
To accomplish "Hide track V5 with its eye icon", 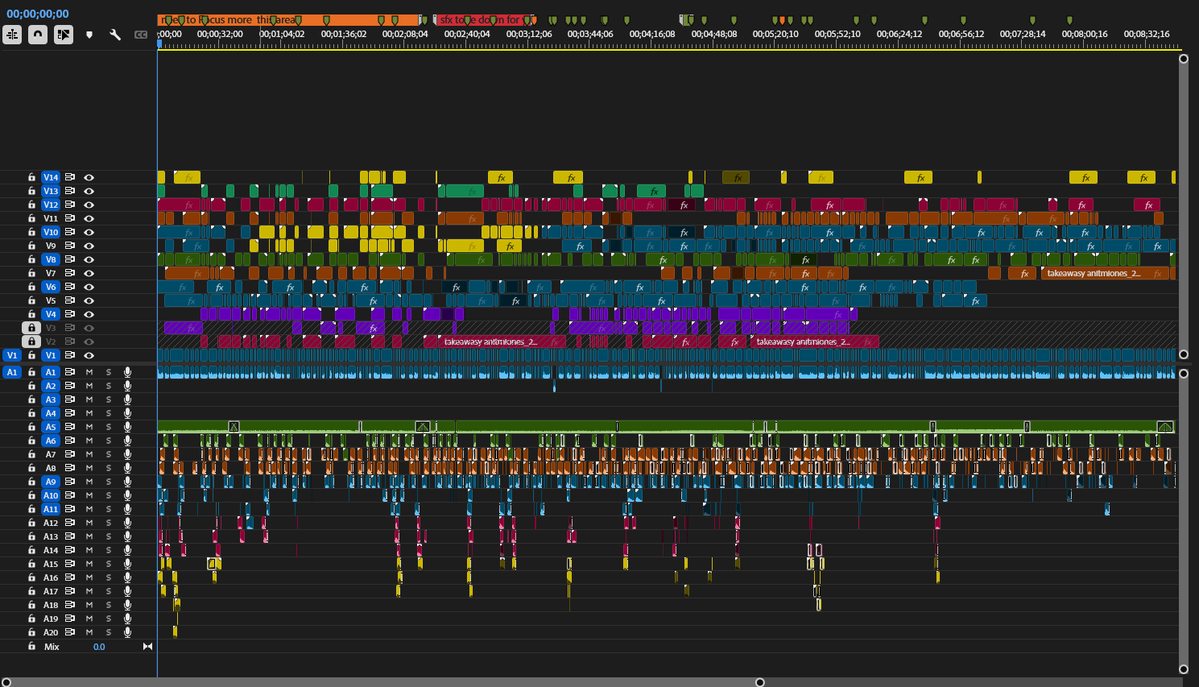I will (89, 301).
